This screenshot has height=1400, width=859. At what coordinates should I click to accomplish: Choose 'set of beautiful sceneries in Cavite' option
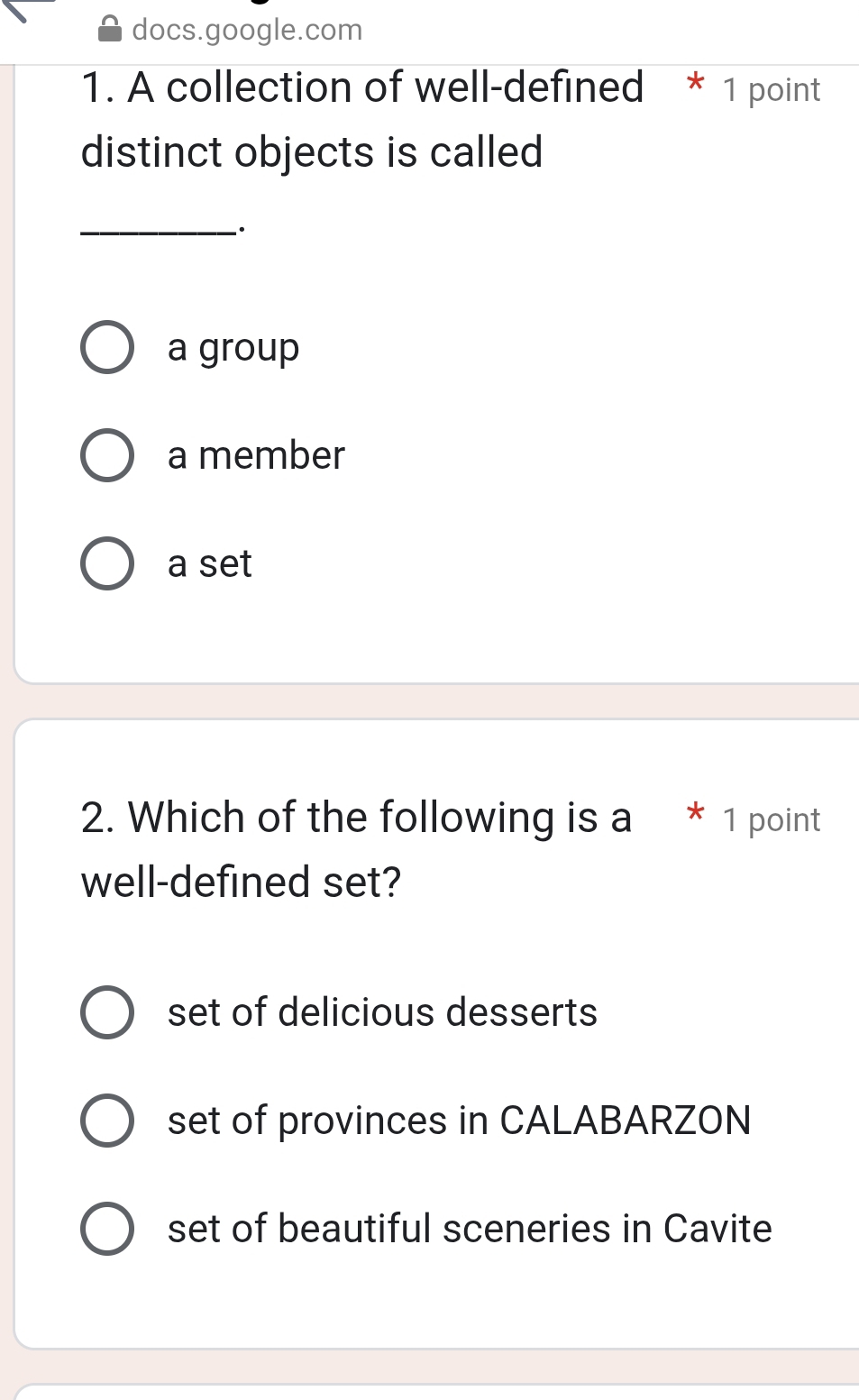[106, 1229]
